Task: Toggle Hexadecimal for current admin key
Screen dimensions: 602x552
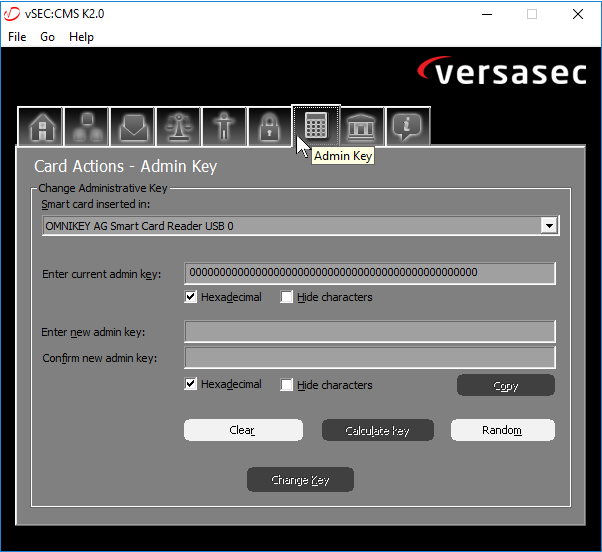Action: [190, 297]
